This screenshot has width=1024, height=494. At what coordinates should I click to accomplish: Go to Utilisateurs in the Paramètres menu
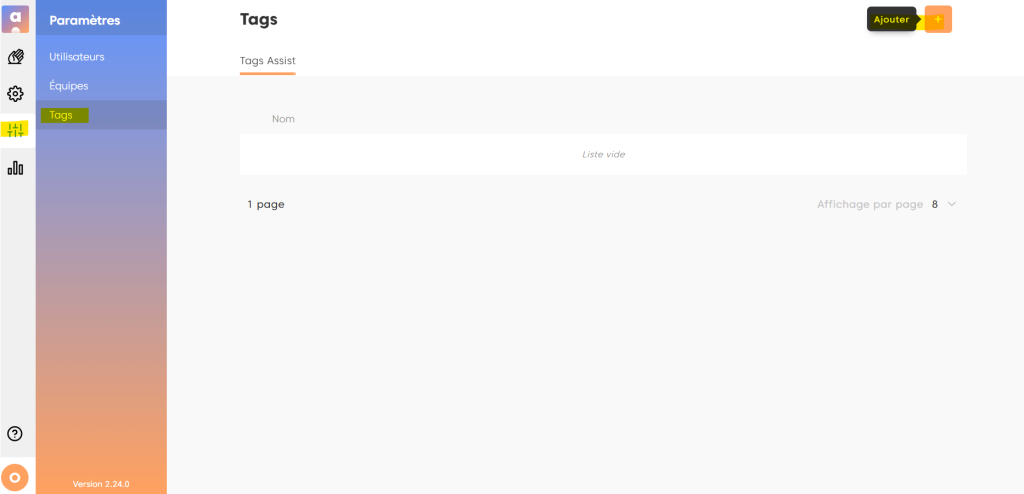(x=77, y=57)
